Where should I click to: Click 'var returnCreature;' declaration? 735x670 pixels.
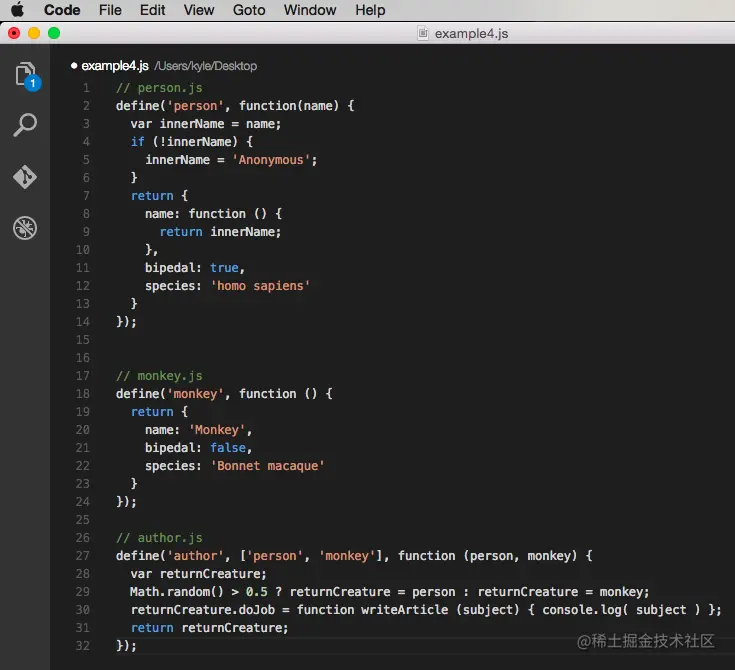[x=199, y=573]
